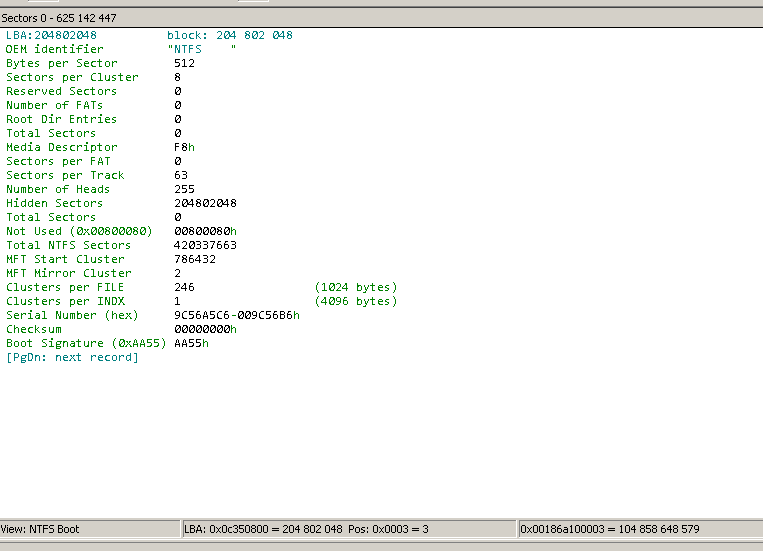Viewport: 763px width, 551px height.
Task: Click the '[PgDn: next record]' hint
Action: tap(72, 357)
